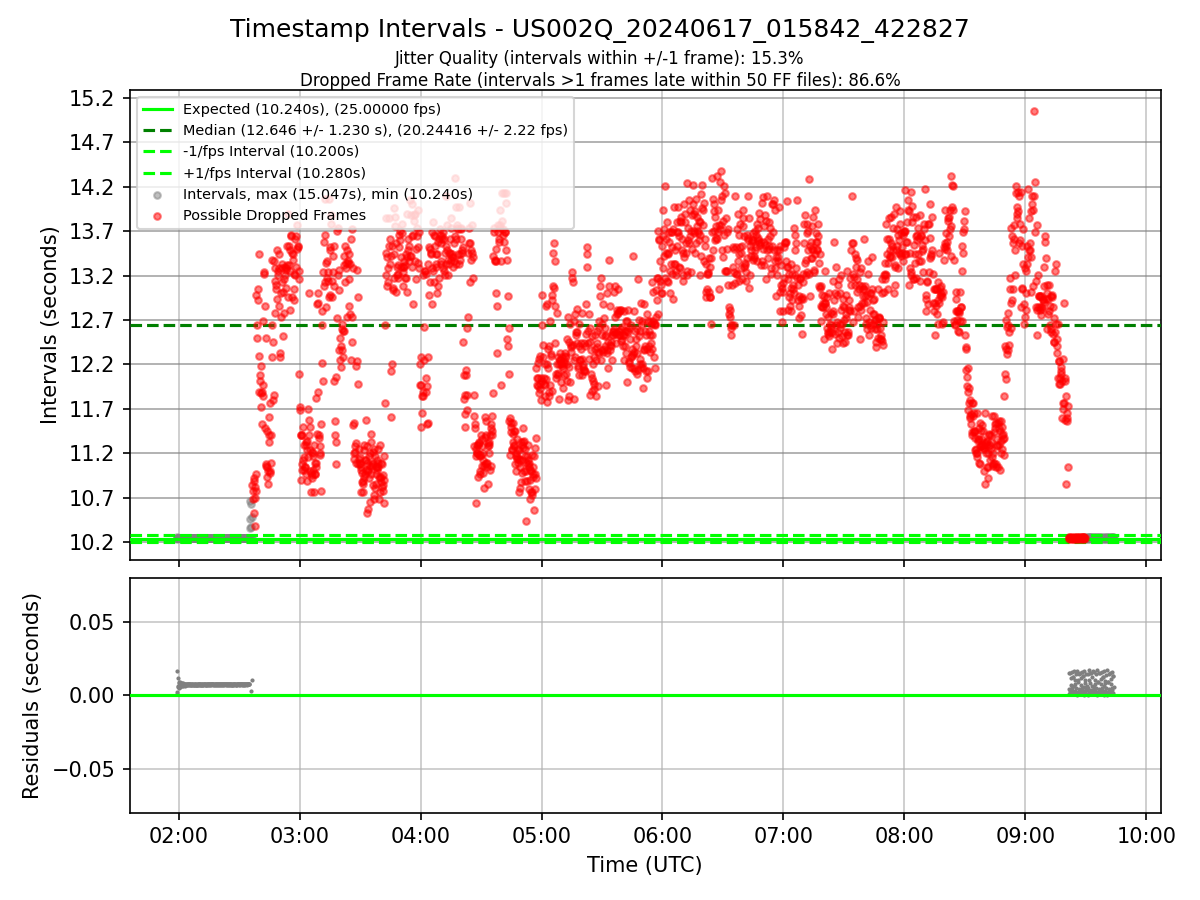
Task: Click the '10.7' y-axis tick label
Action: [x=92, y=497]
